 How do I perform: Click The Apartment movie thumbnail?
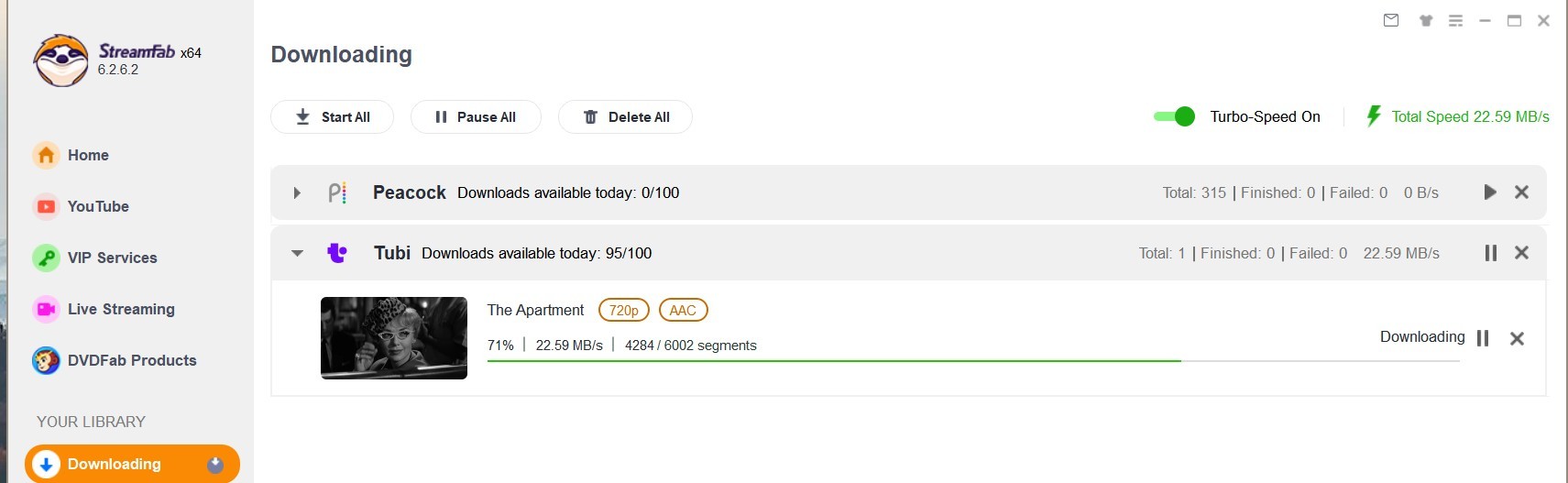pyautogui.click(x=394, y=338)
